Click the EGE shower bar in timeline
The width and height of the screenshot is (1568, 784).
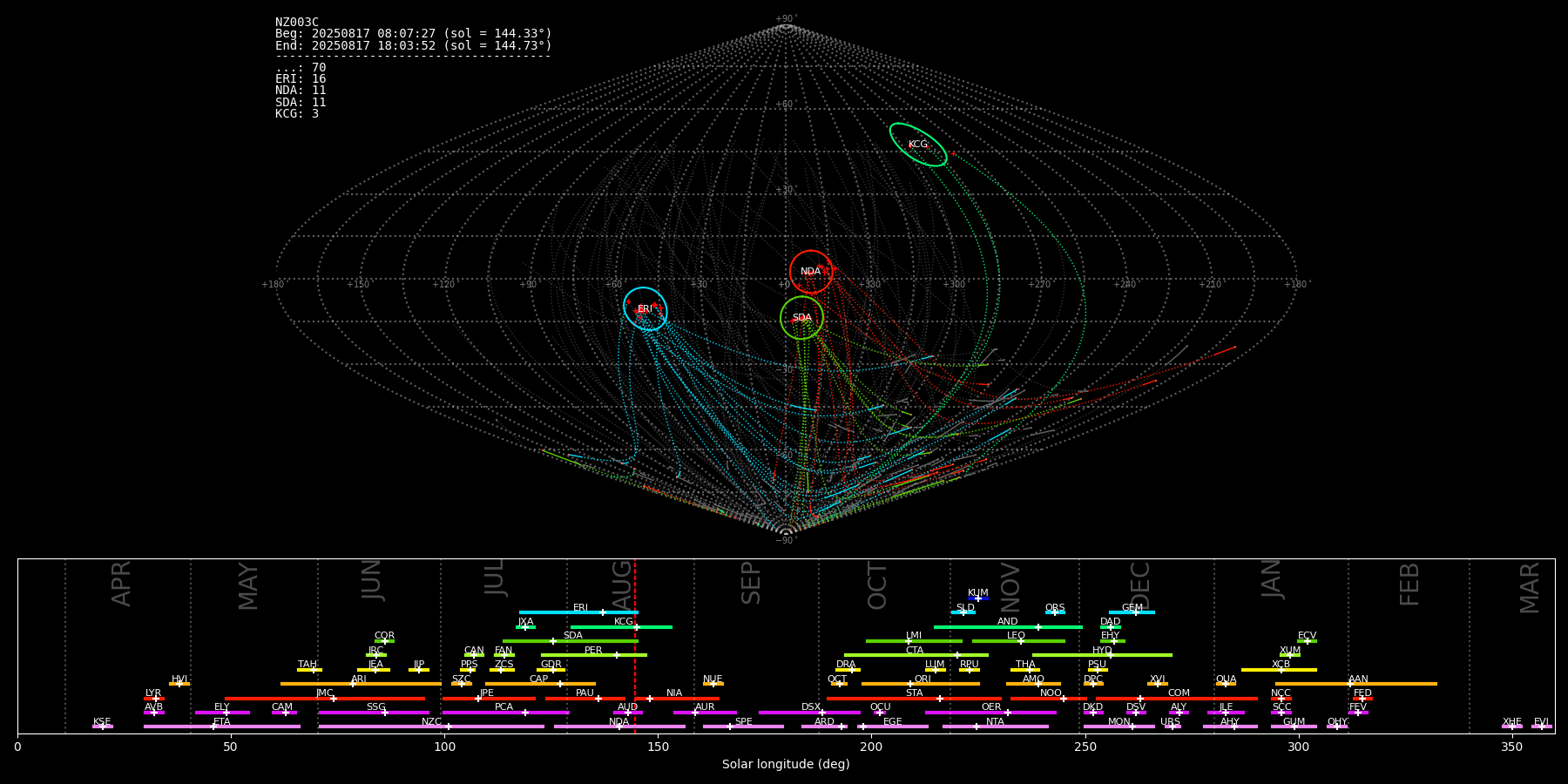point(893,727)
